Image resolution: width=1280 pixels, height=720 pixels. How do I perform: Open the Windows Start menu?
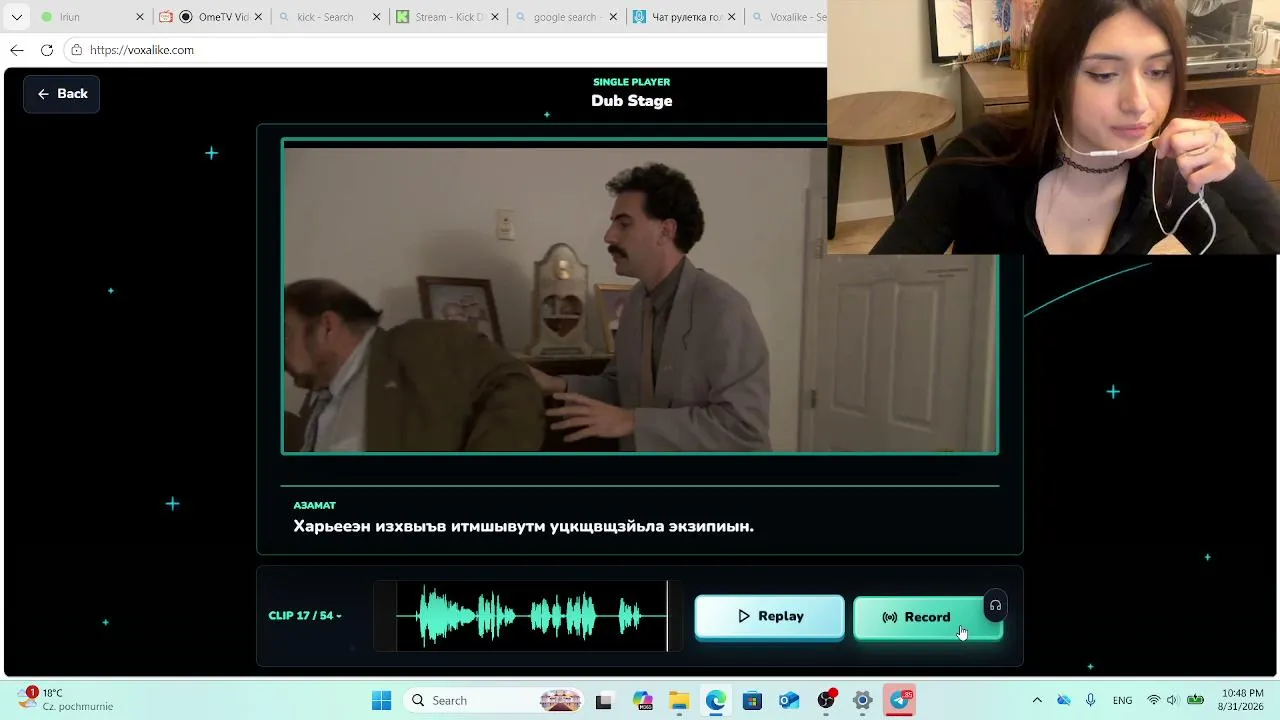(381, 700)
